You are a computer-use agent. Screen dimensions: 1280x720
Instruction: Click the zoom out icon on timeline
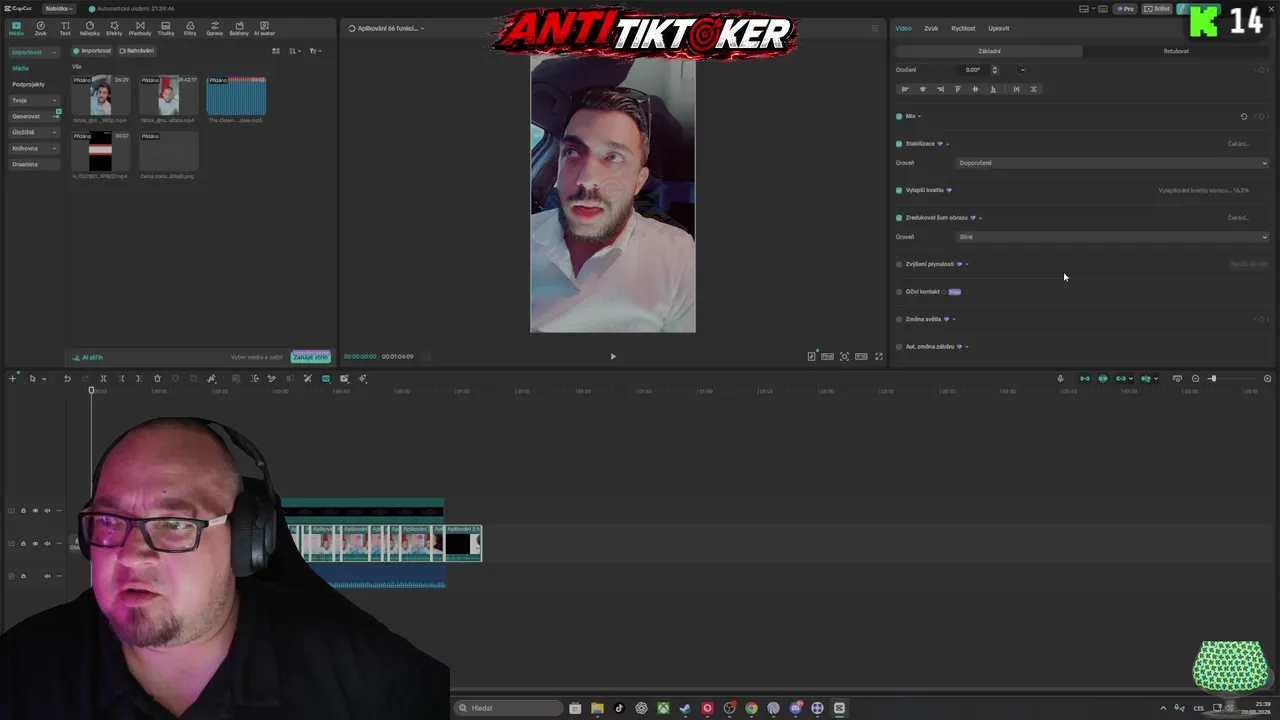(1195, 379)
